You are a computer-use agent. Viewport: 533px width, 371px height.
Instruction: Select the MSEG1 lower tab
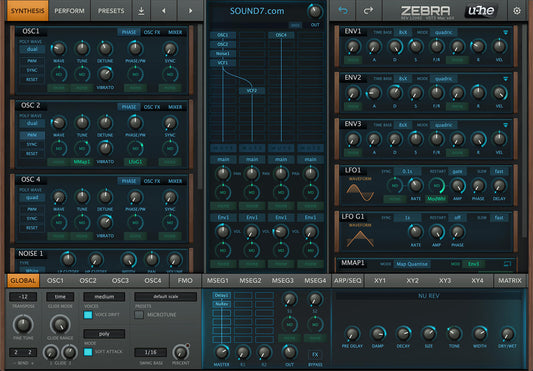click(218, 281)
